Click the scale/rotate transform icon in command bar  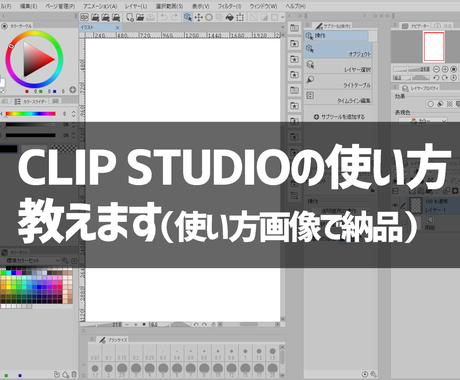point(240,17)
